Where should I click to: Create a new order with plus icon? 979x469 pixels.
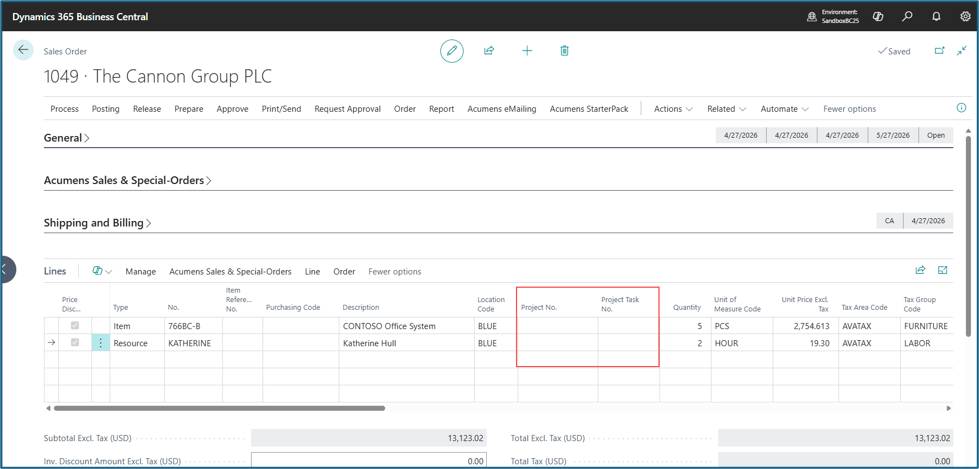pyautogui.click(x=527, y=51)
